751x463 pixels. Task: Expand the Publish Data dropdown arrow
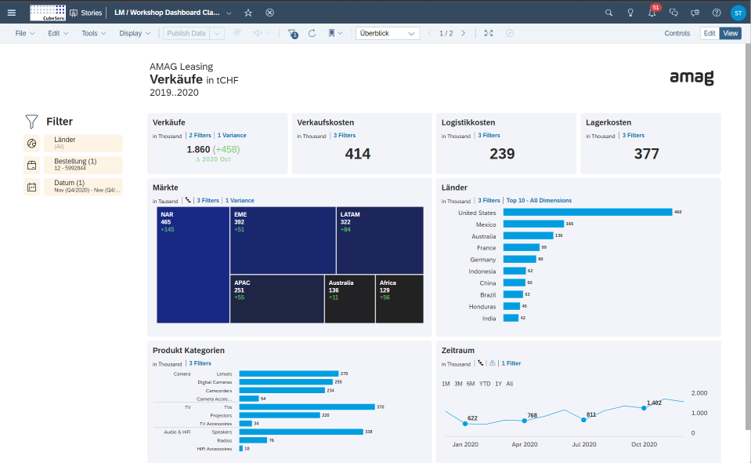tap(217, 34)
